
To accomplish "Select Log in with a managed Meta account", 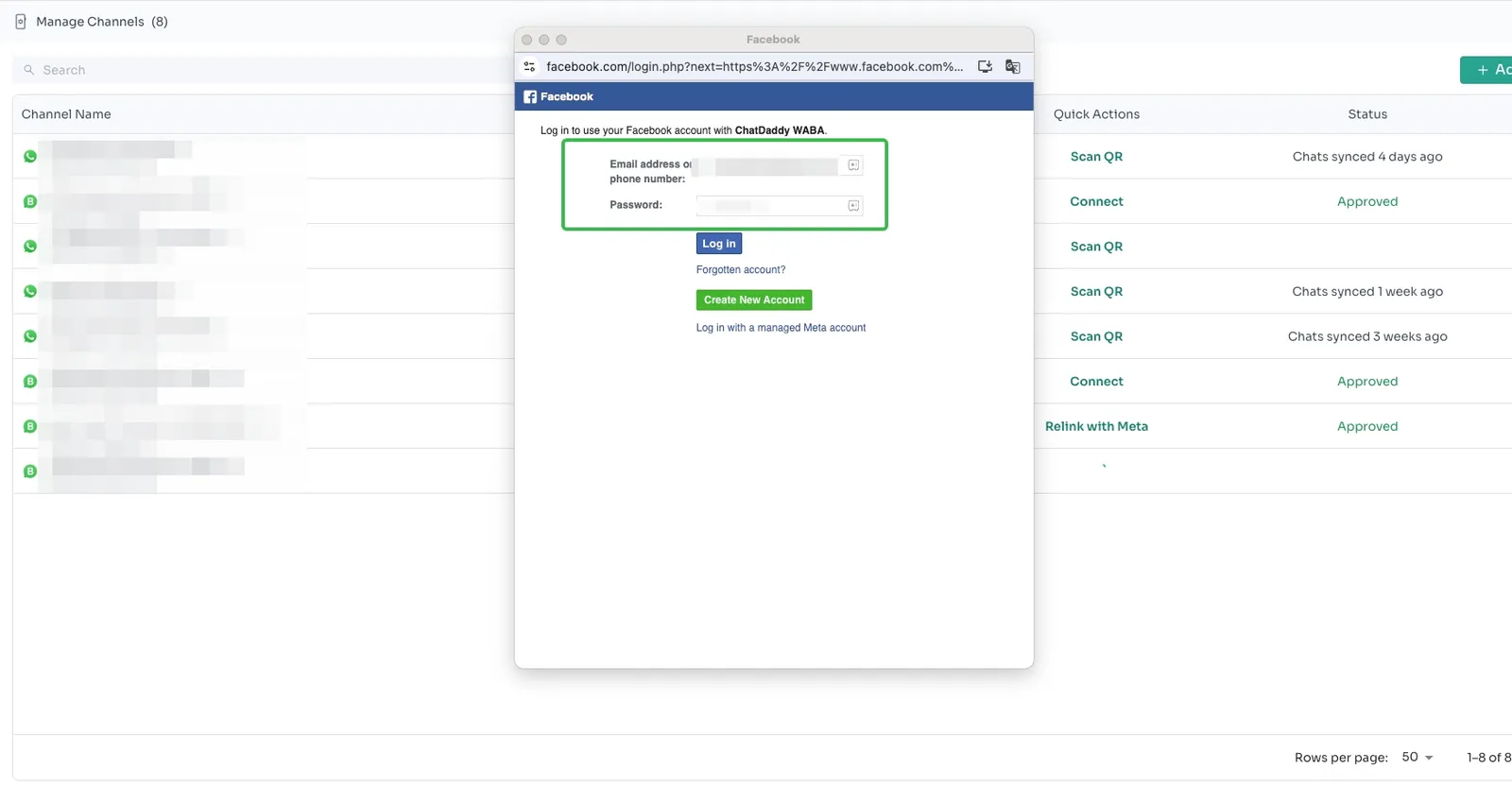I will (x=781, y=328).
